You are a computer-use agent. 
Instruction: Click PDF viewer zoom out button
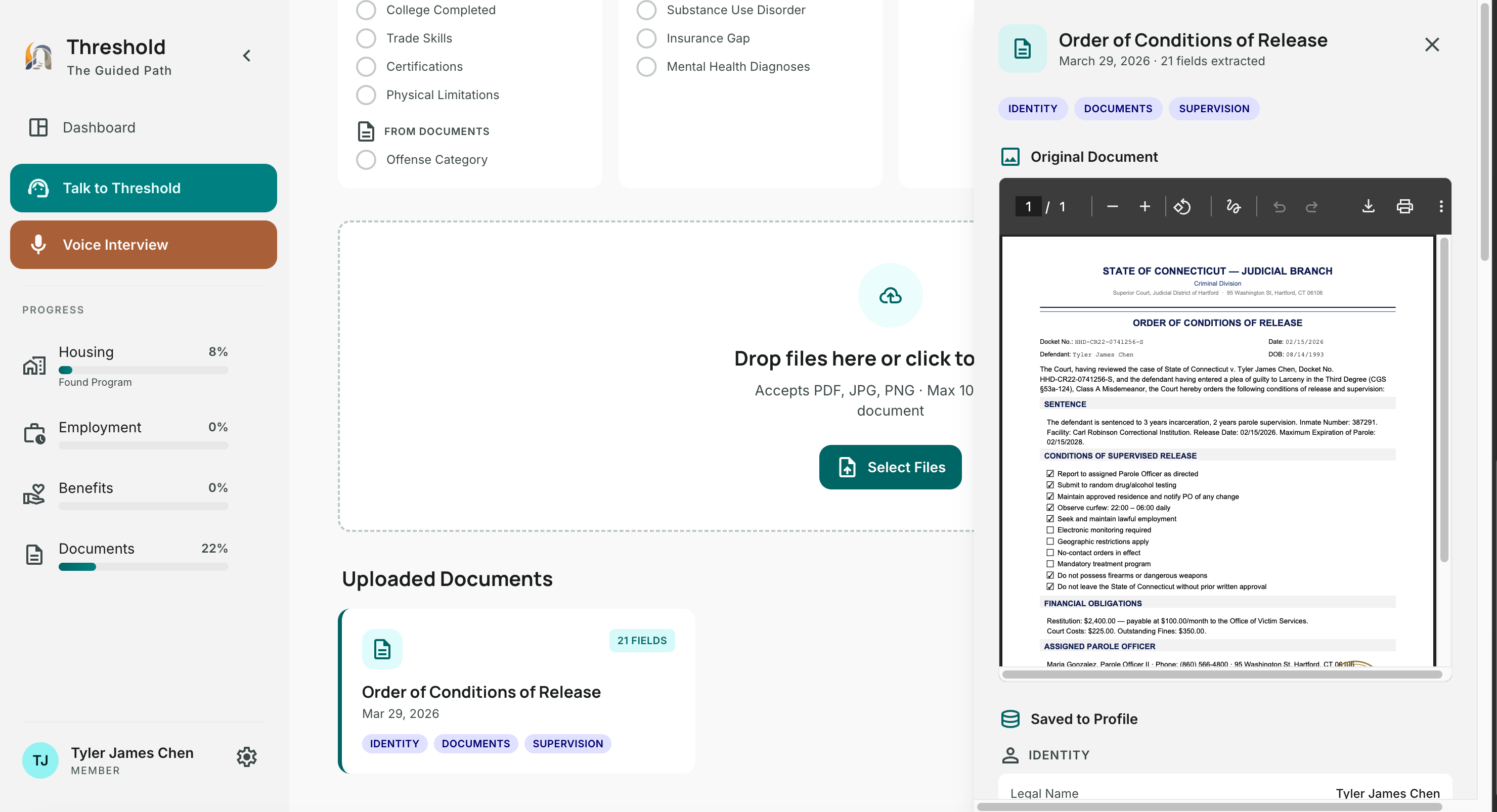(1112, 207)
